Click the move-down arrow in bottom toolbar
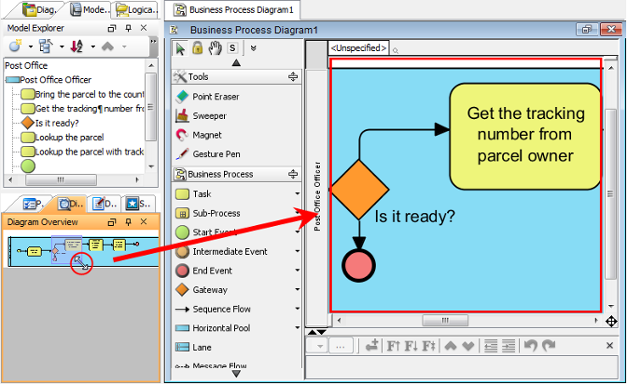 tap(468, 346)
